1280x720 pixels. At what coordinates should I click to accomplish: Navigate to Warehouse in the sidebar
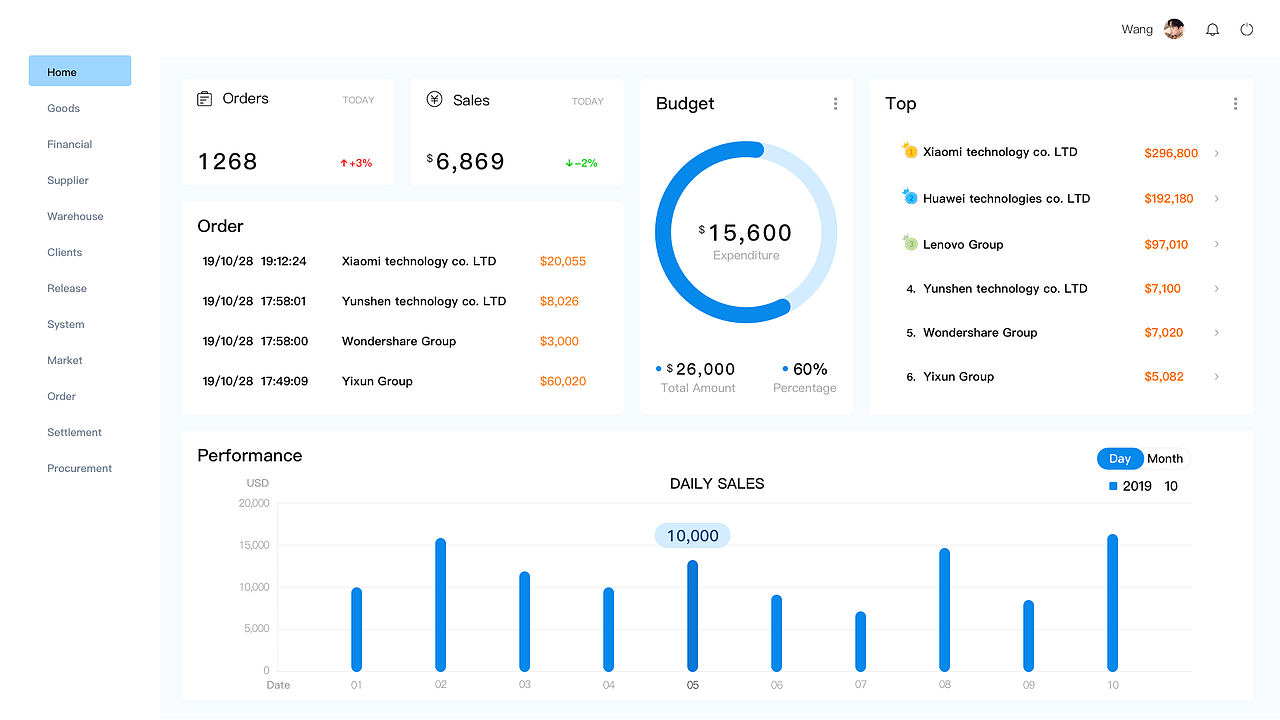pyautogui.click(x=75, y=216)
